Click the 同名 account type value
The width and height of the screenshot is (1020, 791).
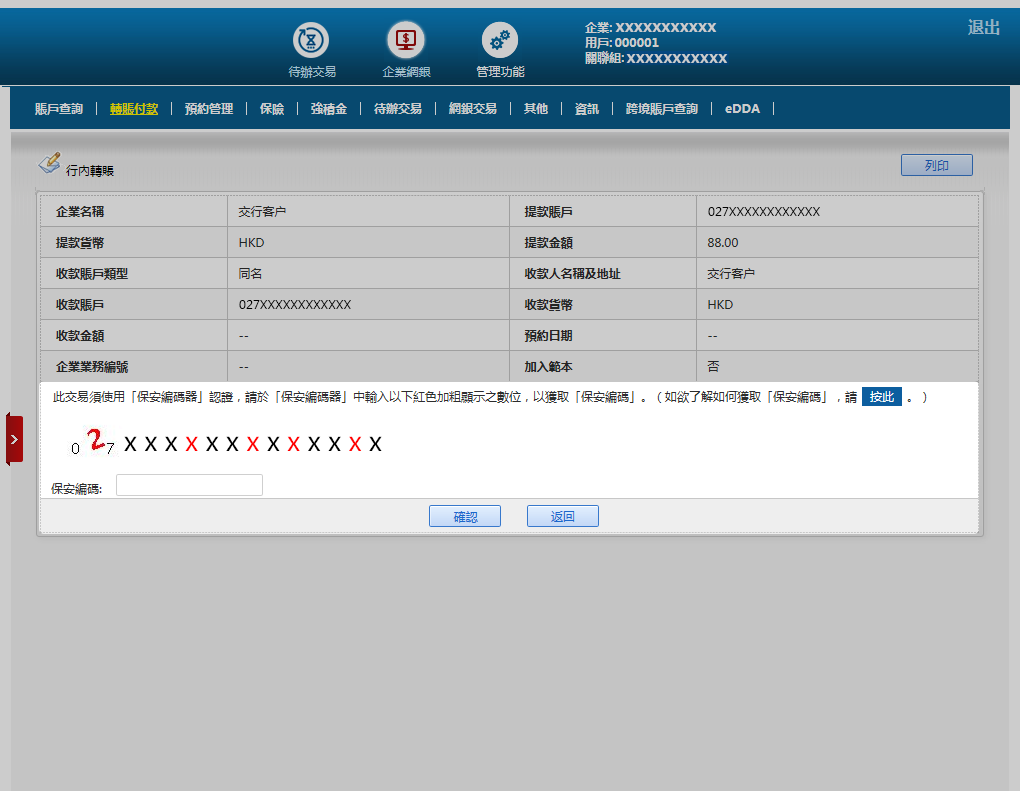pos(250,274)
